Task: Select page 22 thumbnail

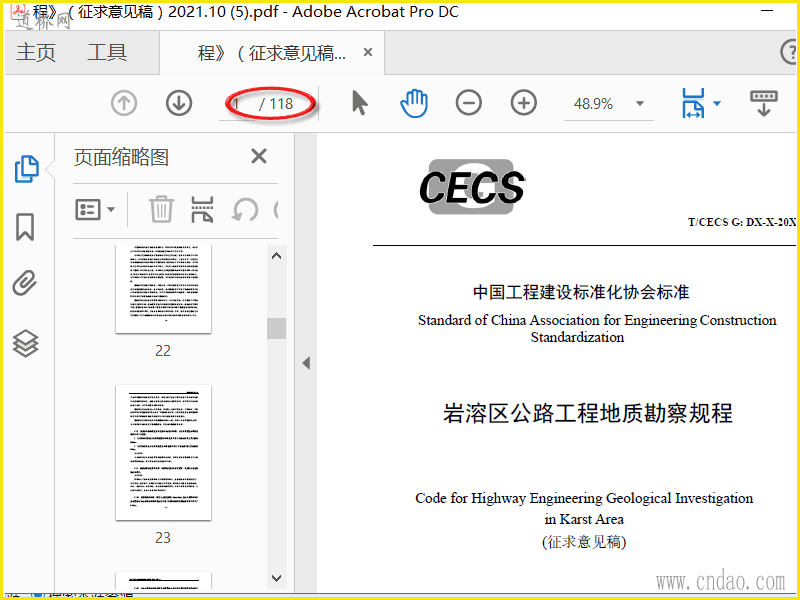Action: [163, 289]
